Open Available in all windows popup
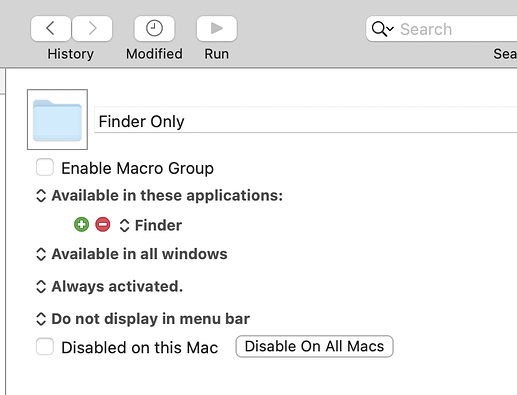The image size is (517, 395). 132,254
